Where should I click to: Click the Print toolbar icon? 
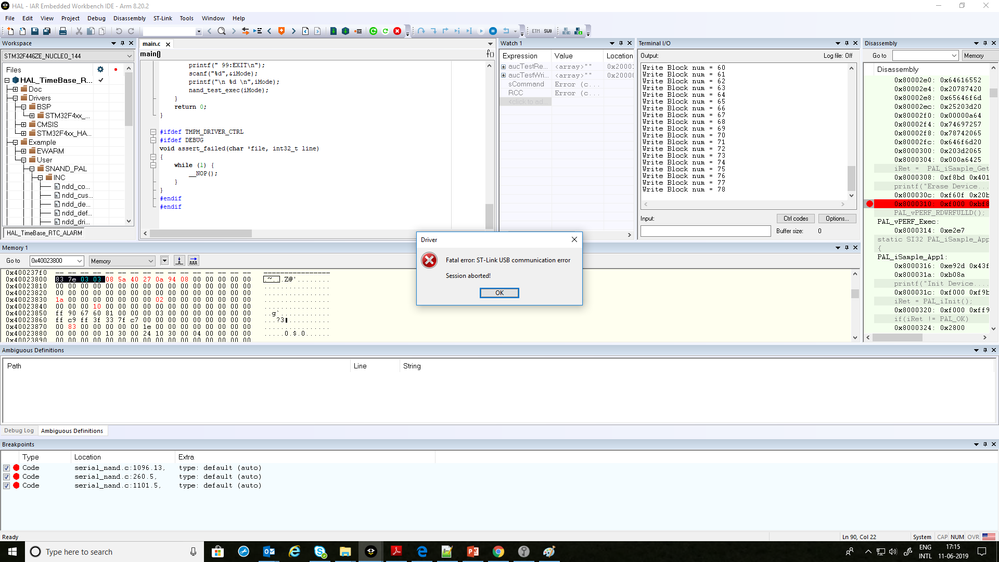click(x=62, y=31)
